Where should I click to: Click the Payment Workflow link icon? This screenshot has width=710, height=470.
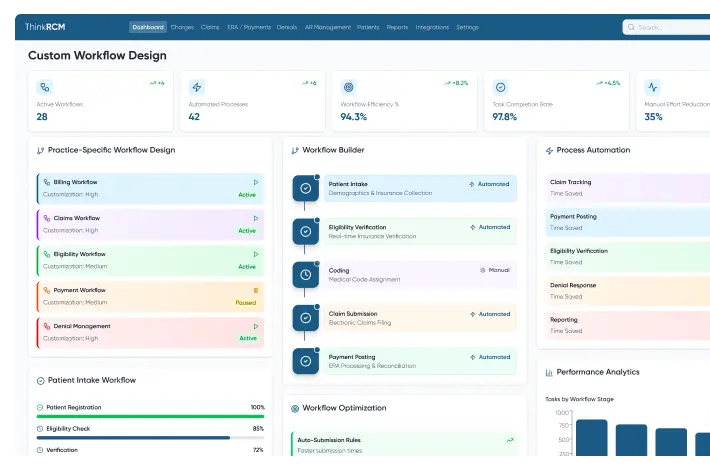47,290
